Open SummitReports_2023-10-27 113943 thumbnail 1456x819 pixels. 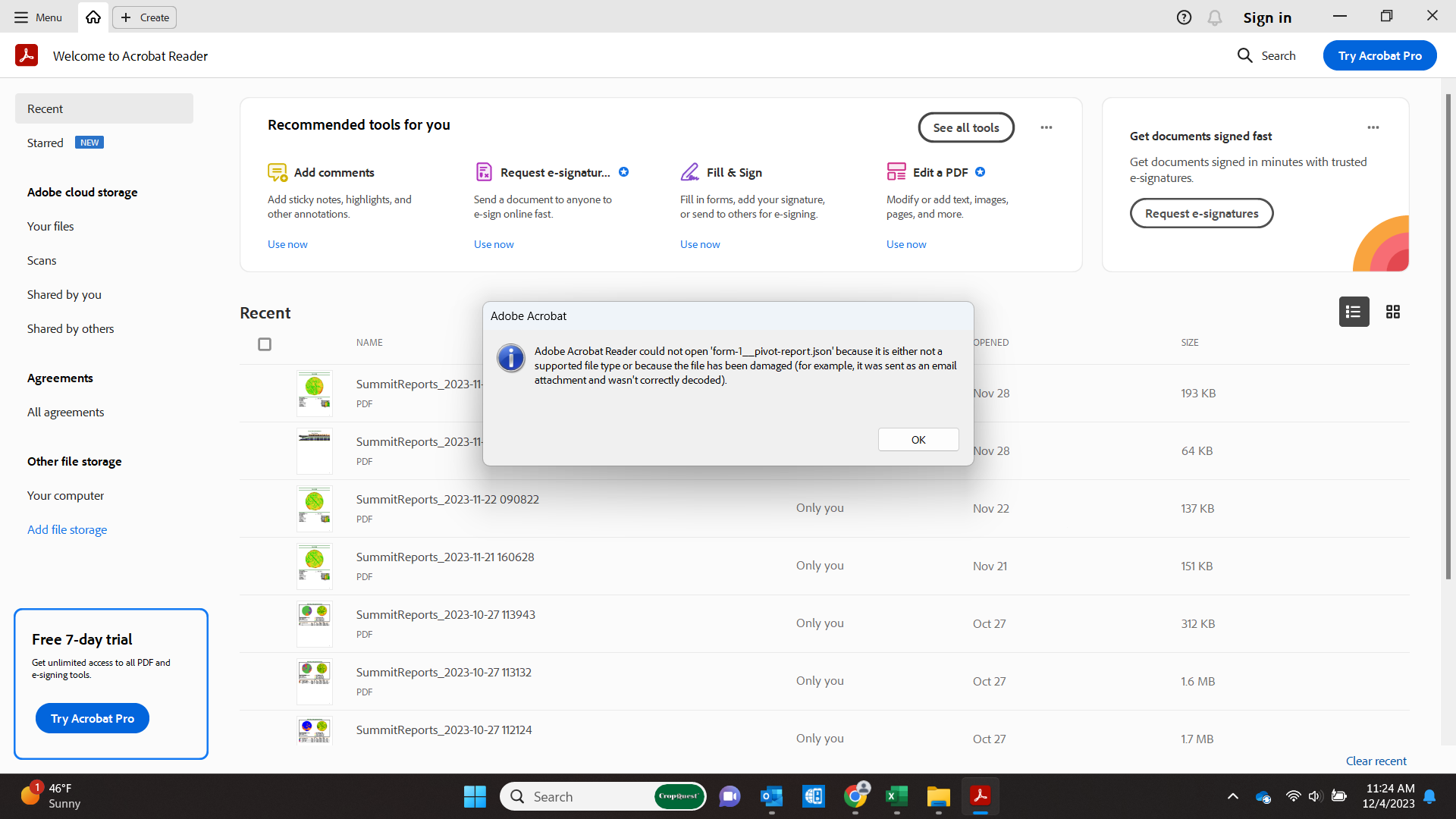(x=314, y=623)
